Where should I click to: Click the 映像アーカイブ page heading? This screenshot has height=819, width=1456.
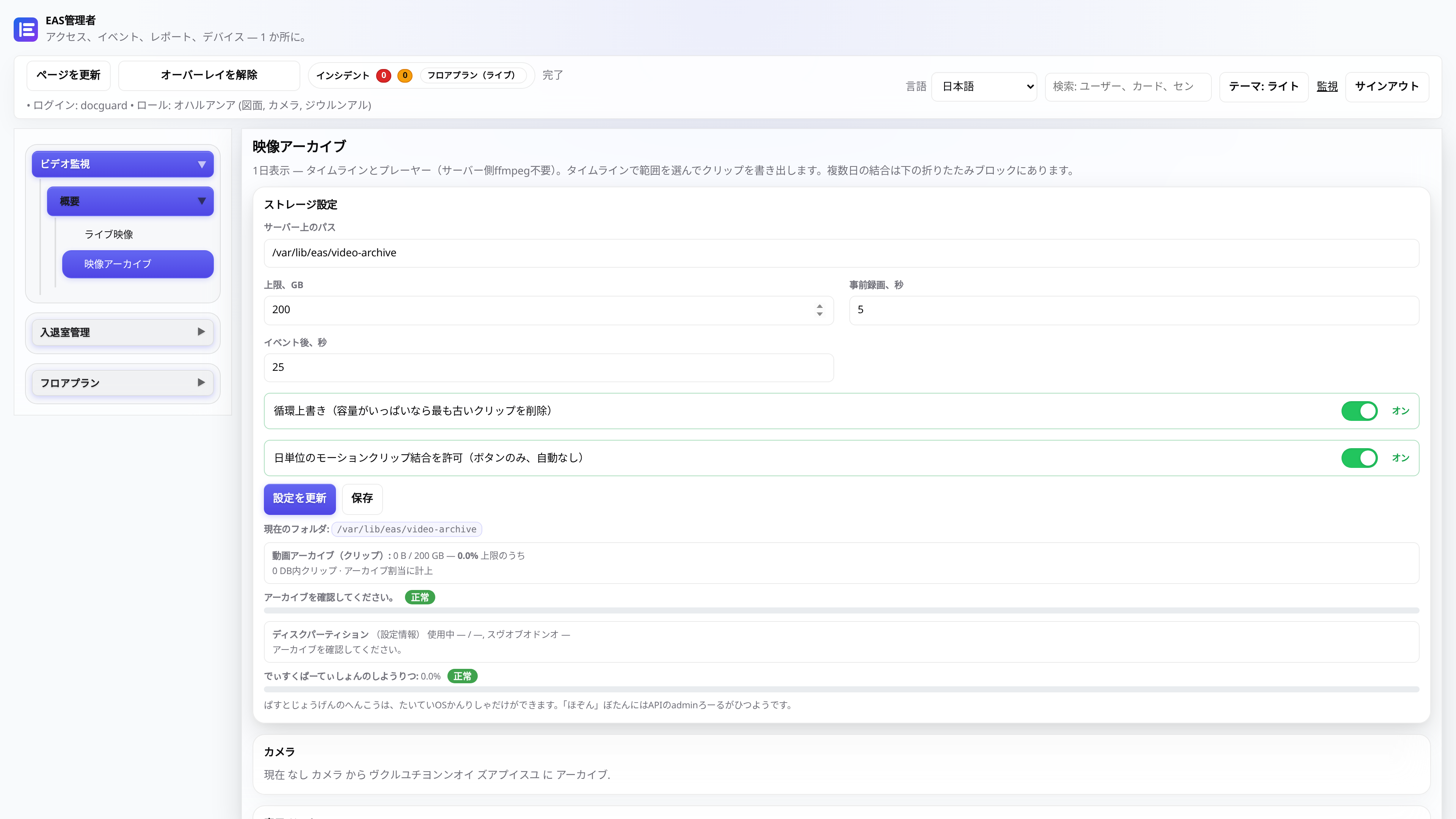[299, 146]
